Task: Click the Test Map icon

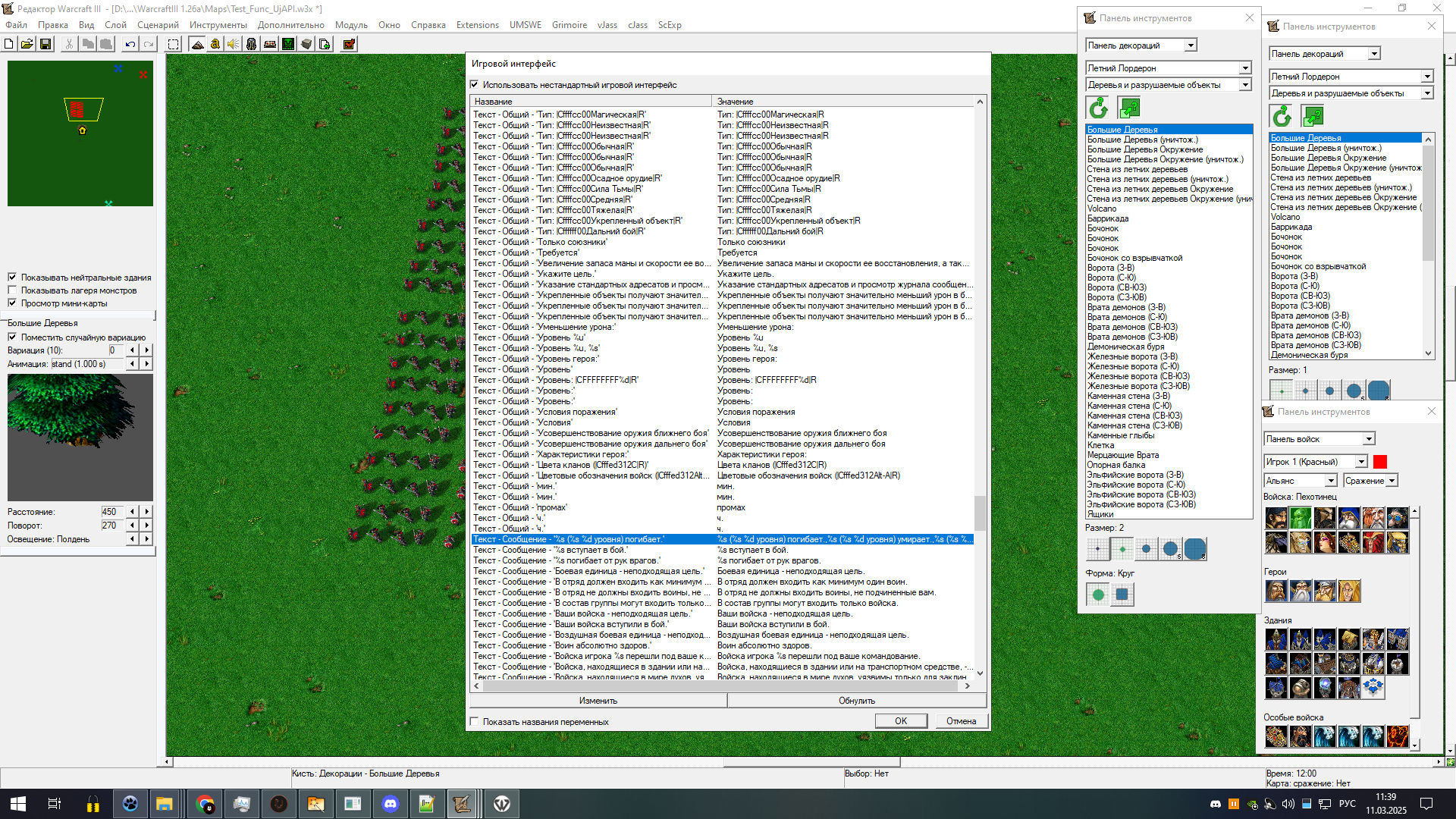Action: coord(349,44)
